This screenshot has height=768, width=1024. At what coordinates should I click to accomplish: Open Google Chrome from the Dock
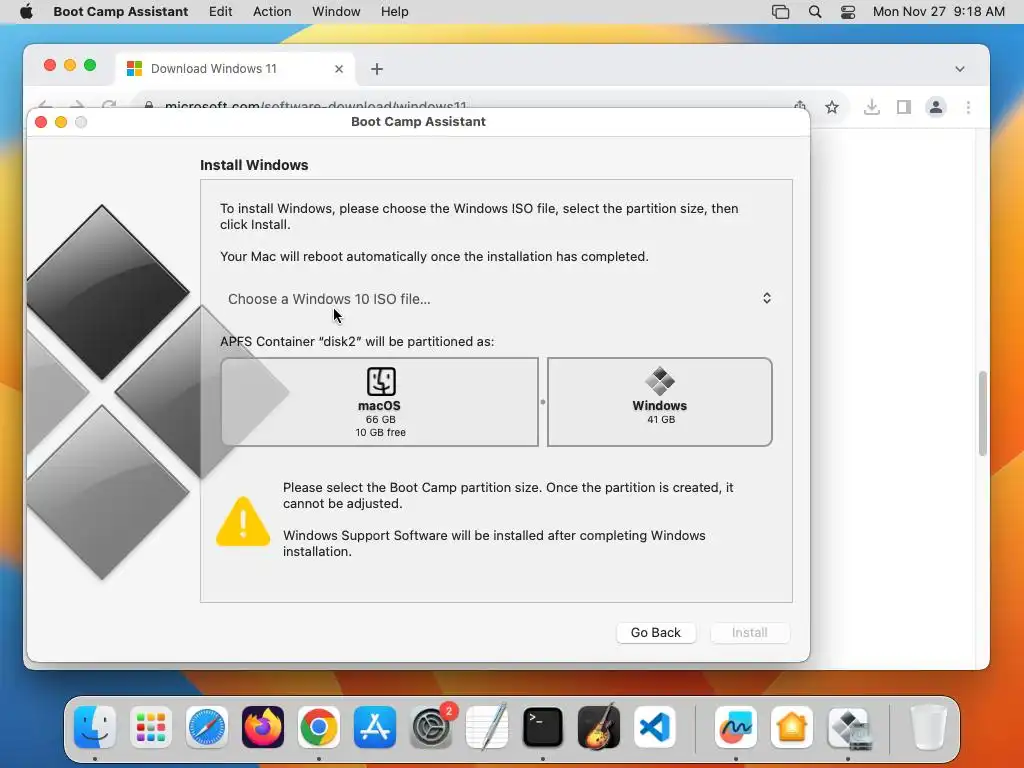(x=319, y=727)
